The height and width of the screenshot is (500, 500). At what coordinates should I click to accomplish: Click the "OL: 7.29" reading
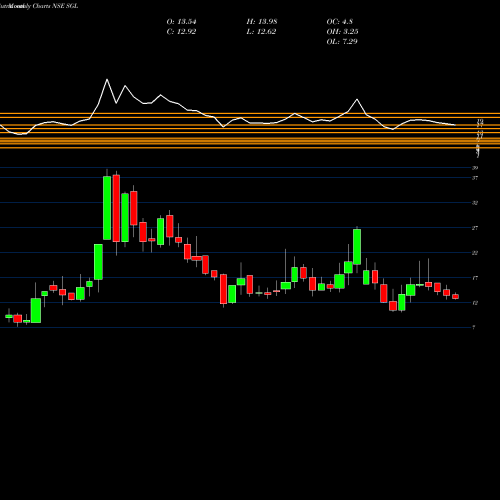(342, 42)
